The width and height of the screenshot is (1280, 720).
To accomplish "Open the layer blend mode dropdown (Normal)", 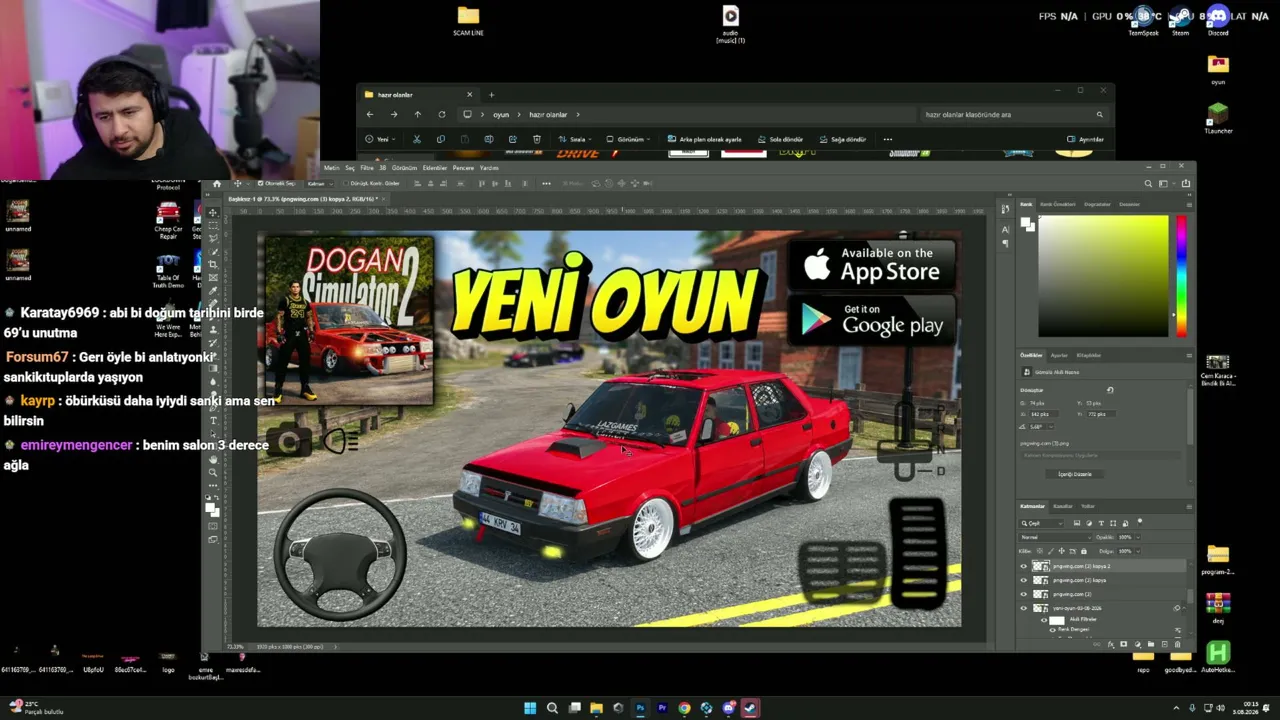I will (x=1055, y=537).
